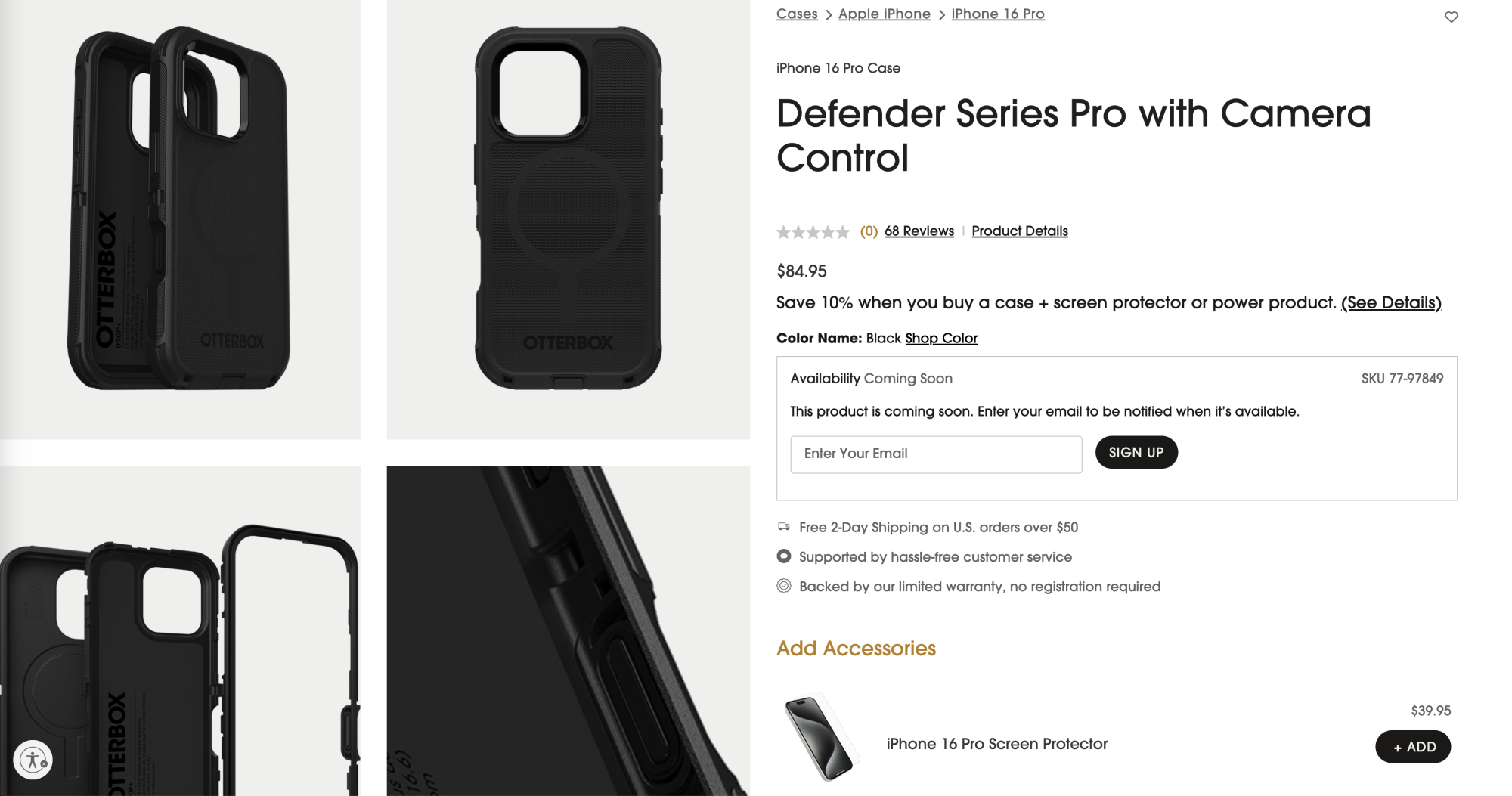The width and height of the screenshot is (1512, 796).
Task: Add the iPhone 16 Pro Screen Protector
Action: 1413,747
